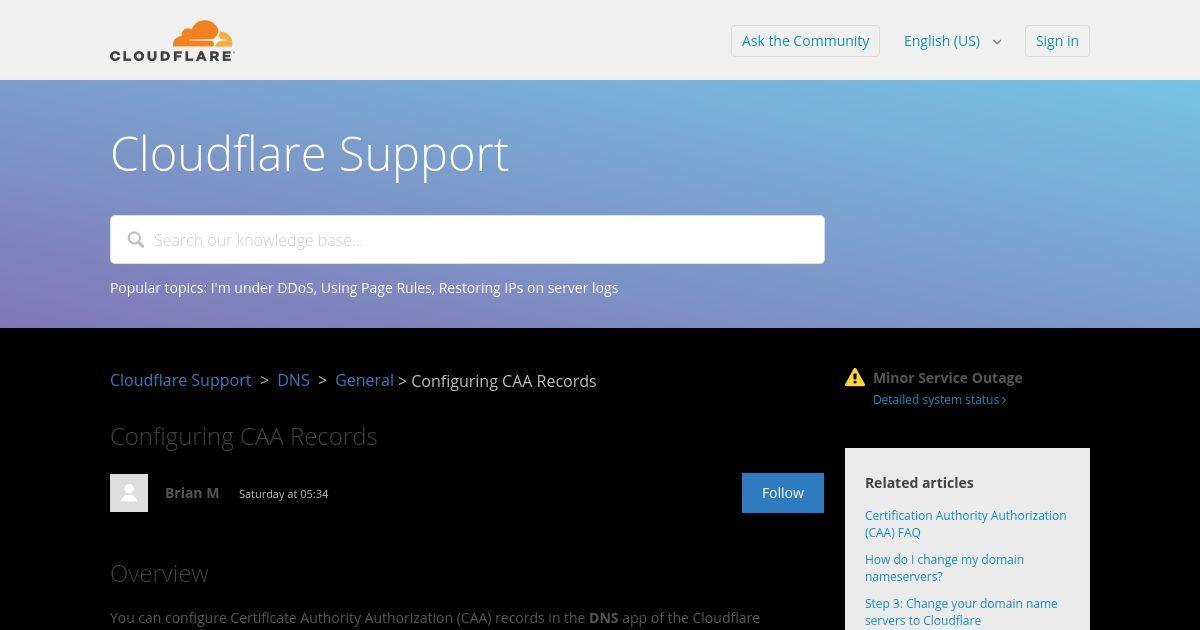The image size is (1200, 630).
Task: Go to Cloudflare Support breadcrumb
Action: (x=181, y=380)
